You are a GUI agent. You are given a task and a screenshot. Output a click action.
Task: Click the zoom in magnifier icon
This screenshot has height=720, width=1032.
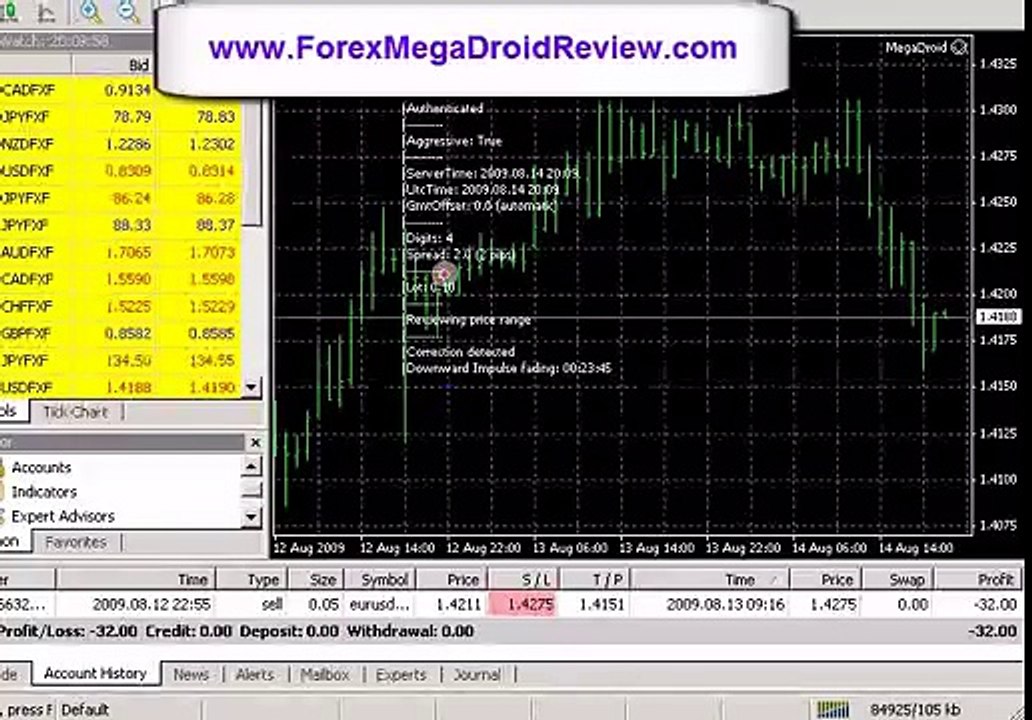point(90,11)
